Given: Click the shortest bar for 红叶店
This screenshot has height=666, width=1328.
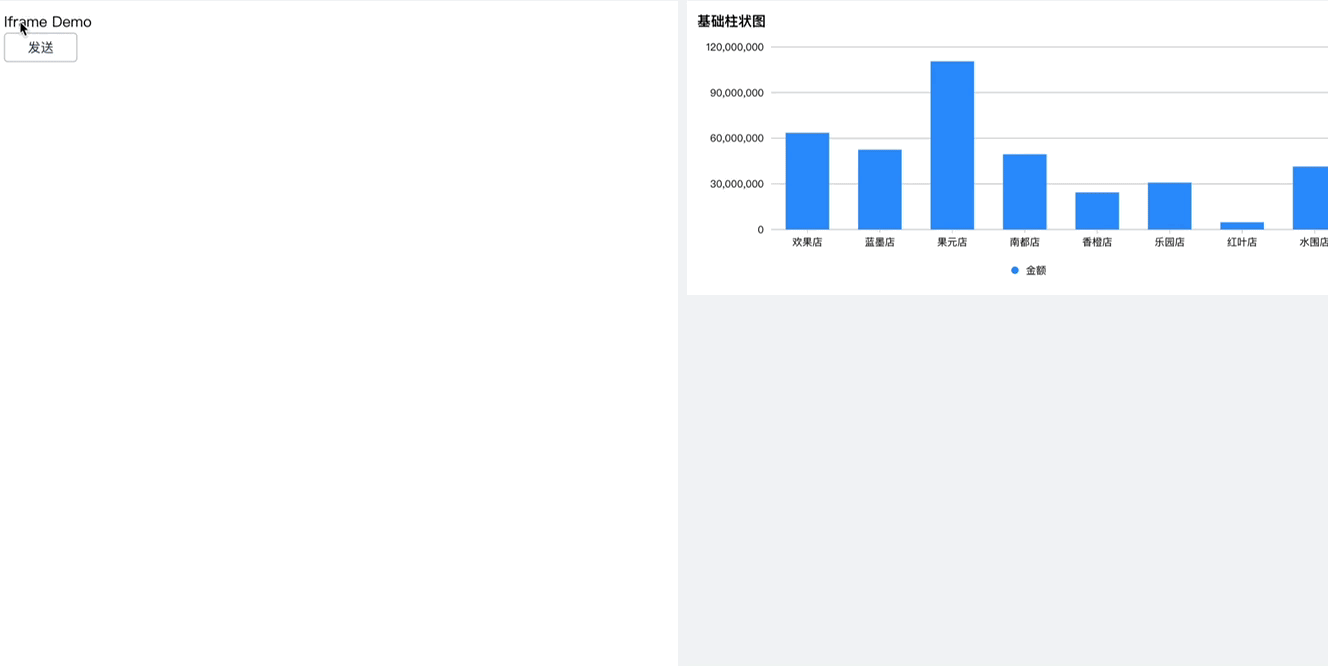Looking at the screenshot, I should [x=1241, y=226].
